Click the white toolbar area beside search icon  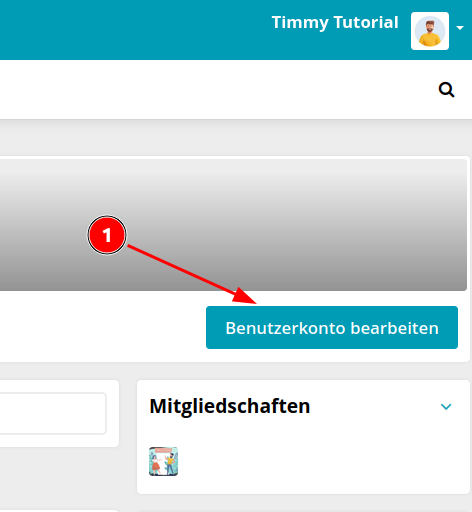tap(217, 90)
